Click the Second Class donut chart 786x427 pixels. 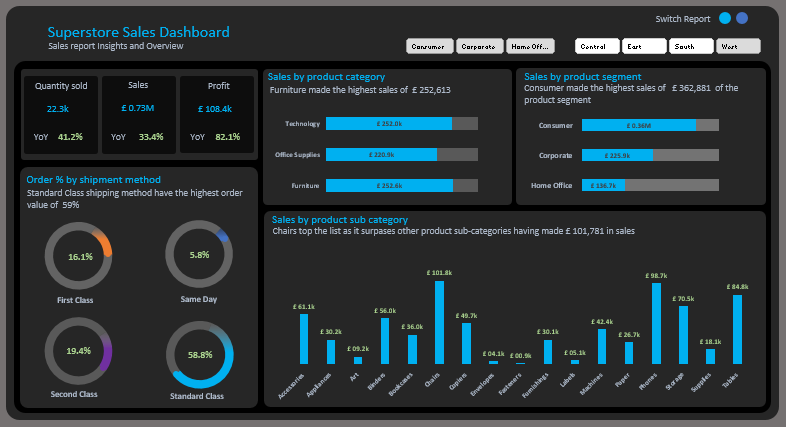[78, 351]
